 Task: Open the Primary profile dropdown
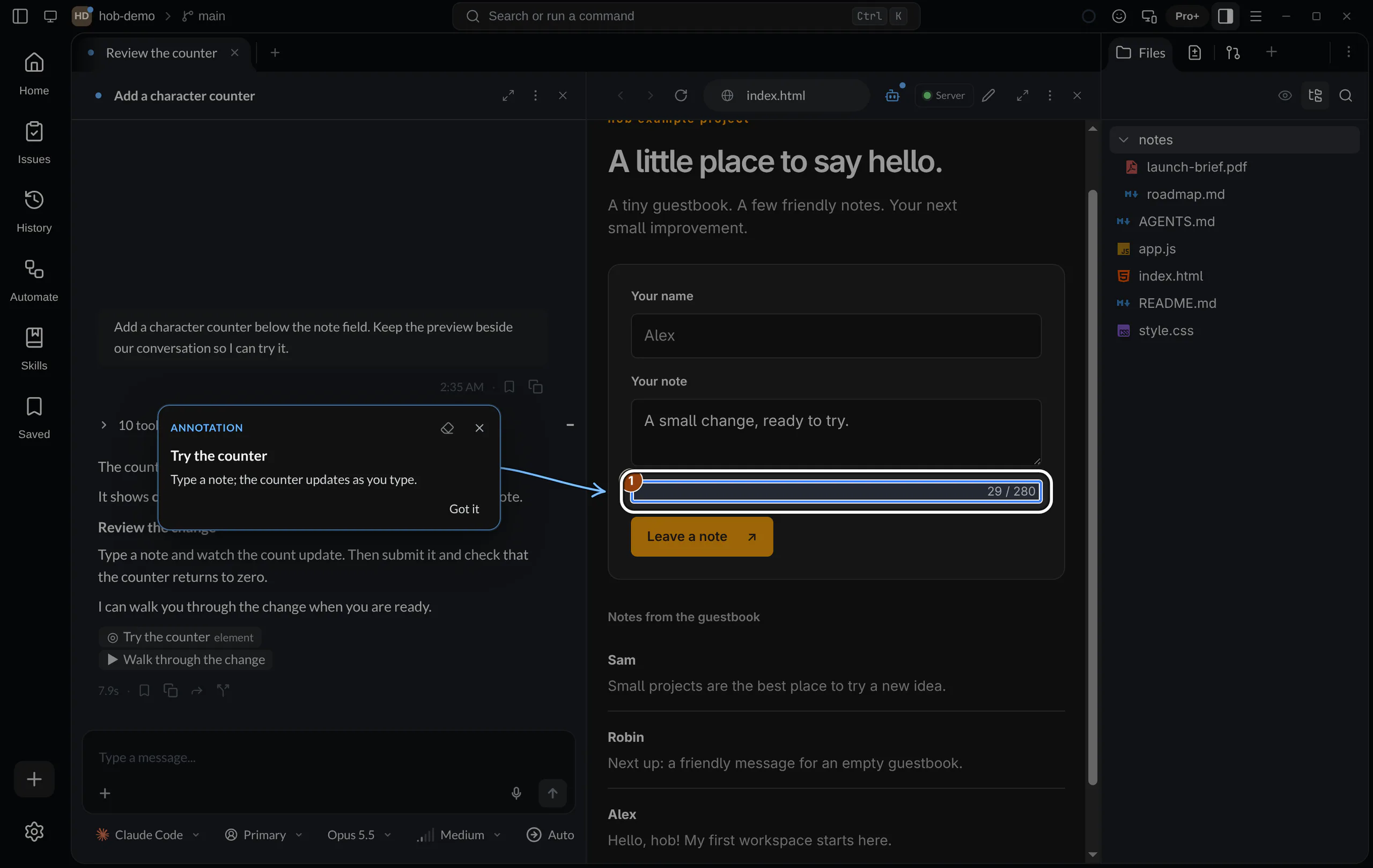(x=263, y=835)
